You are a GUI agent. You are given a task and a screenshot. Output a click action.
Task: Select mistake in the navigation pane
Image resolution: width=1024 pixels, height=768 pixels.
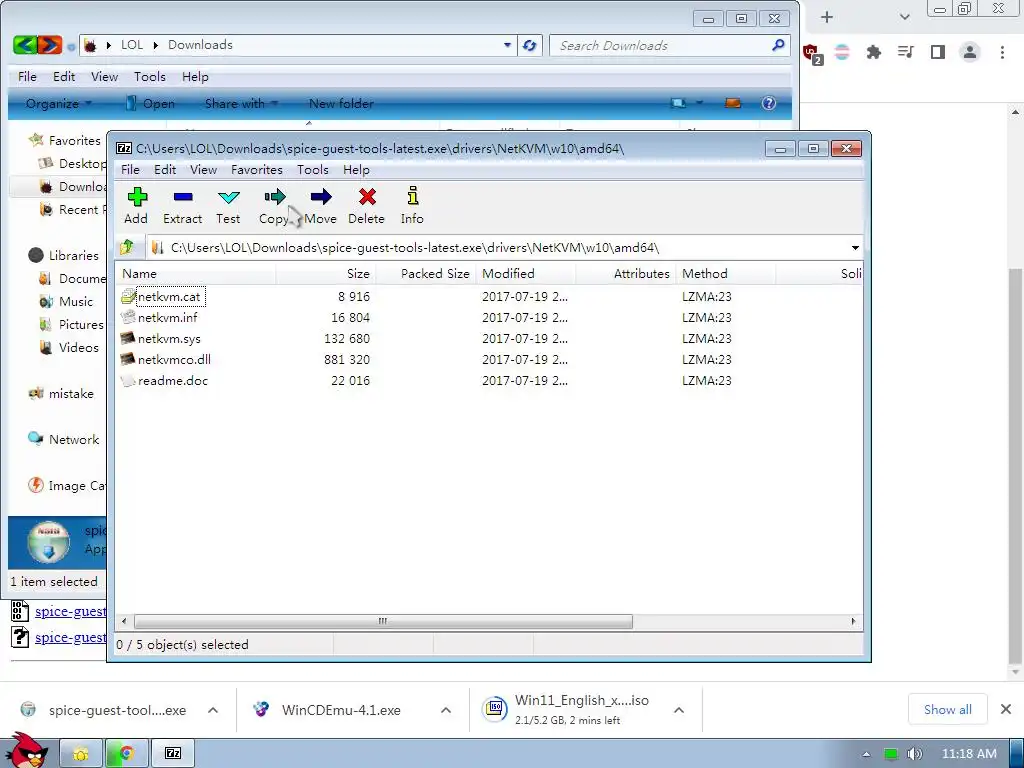pyautogui.click(x=61, y=394)
